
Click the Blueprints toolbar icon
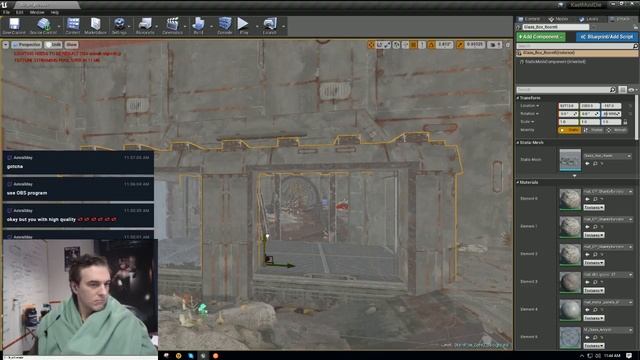click(x=145, y=26)
